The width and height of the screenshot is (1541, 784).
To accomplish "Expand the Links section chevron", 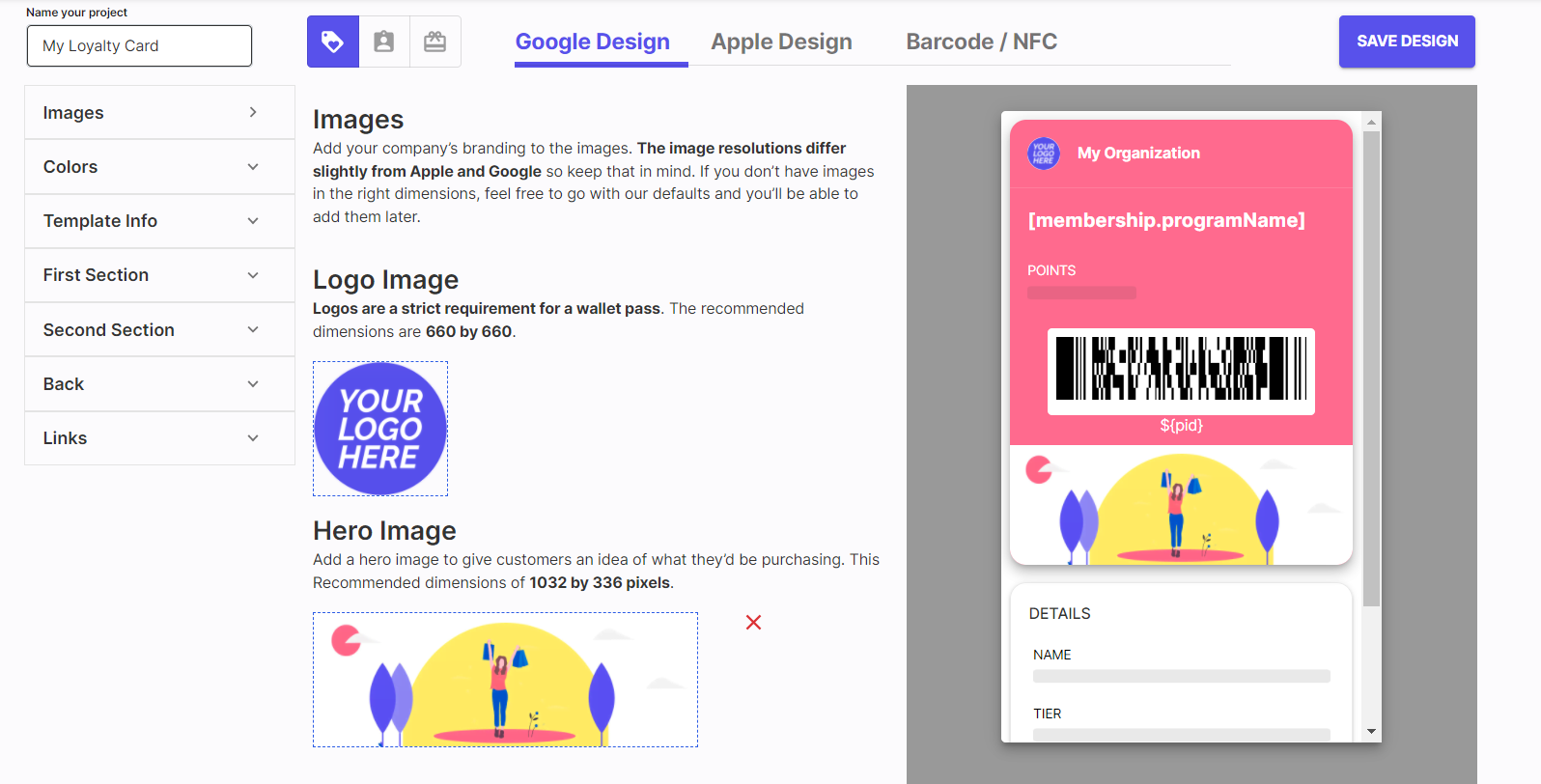I will click(x=253, y=438).
